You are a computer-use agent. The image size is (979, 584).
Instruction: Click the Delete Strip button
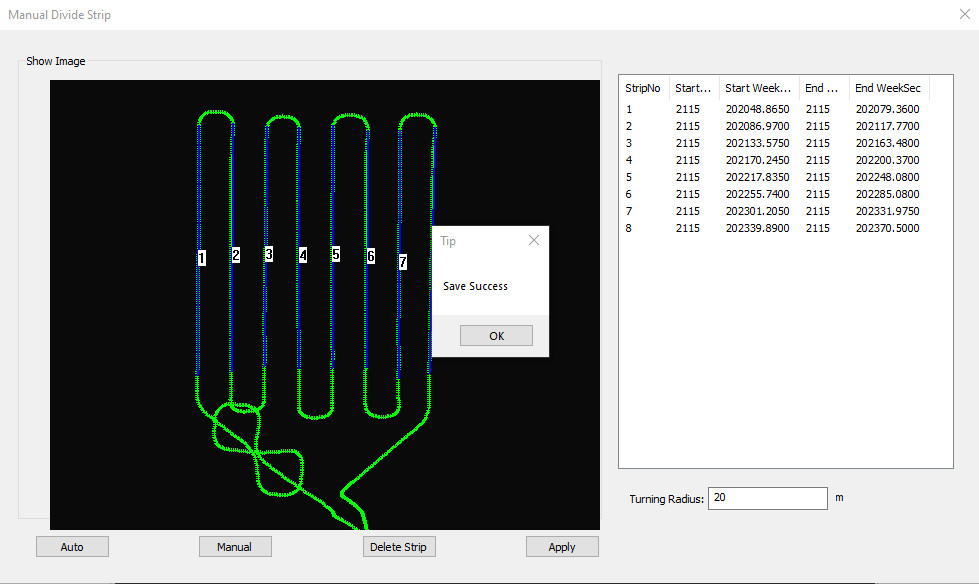pyautogui.click(x=398, y=547)
